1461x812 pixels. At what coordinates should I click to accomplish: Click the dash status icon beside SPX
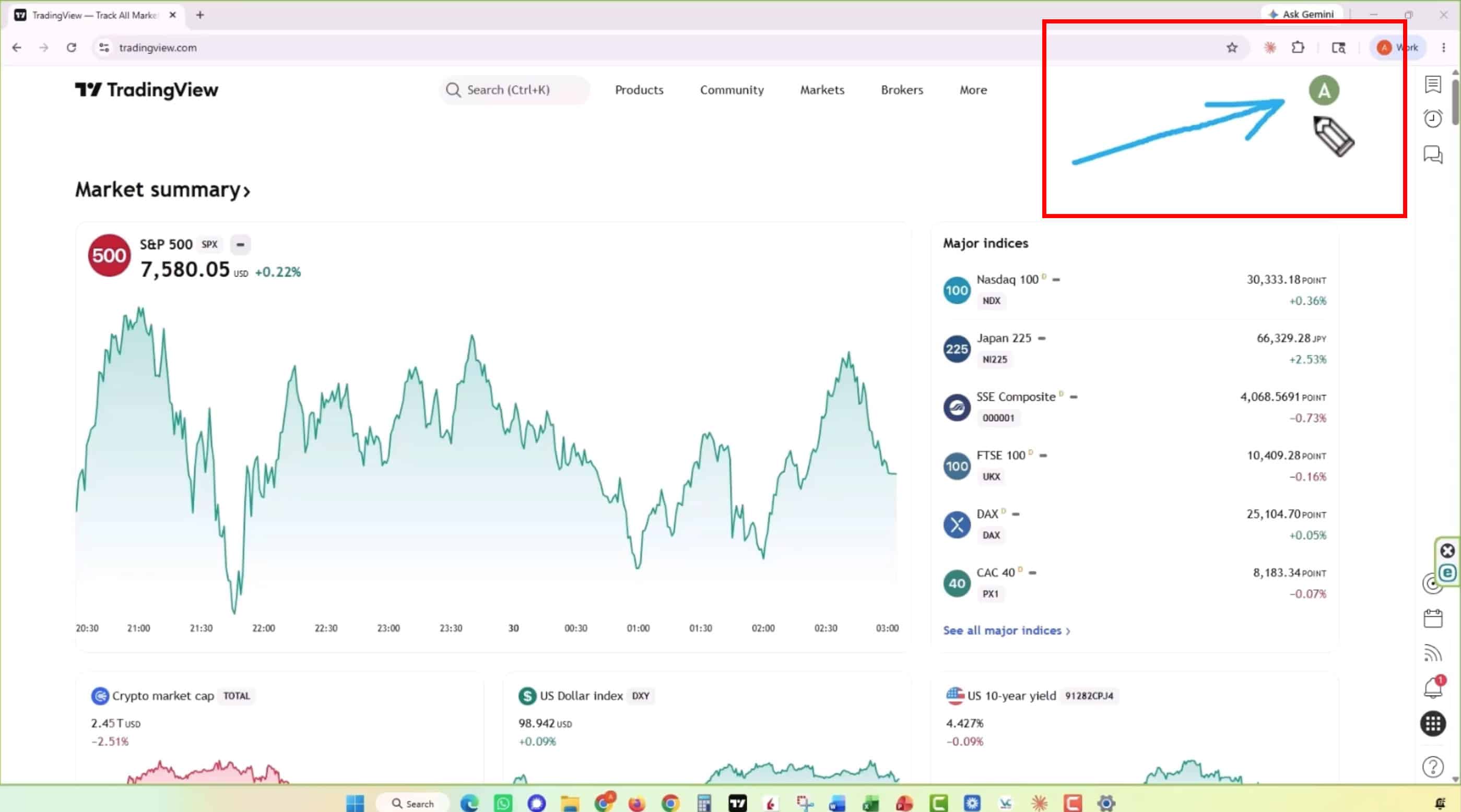pyautogui.click(x=241, y=245)
